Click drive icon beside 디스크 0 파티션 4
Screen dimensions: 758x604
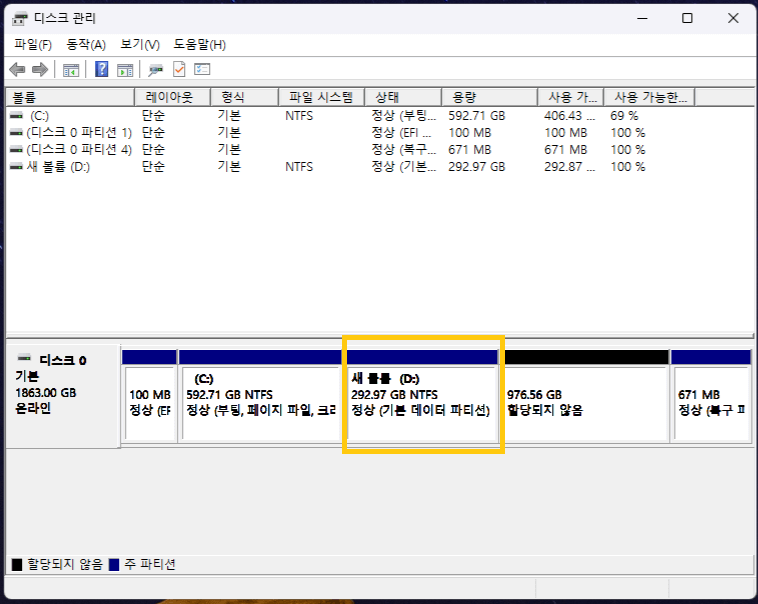[x=16, y=149]
